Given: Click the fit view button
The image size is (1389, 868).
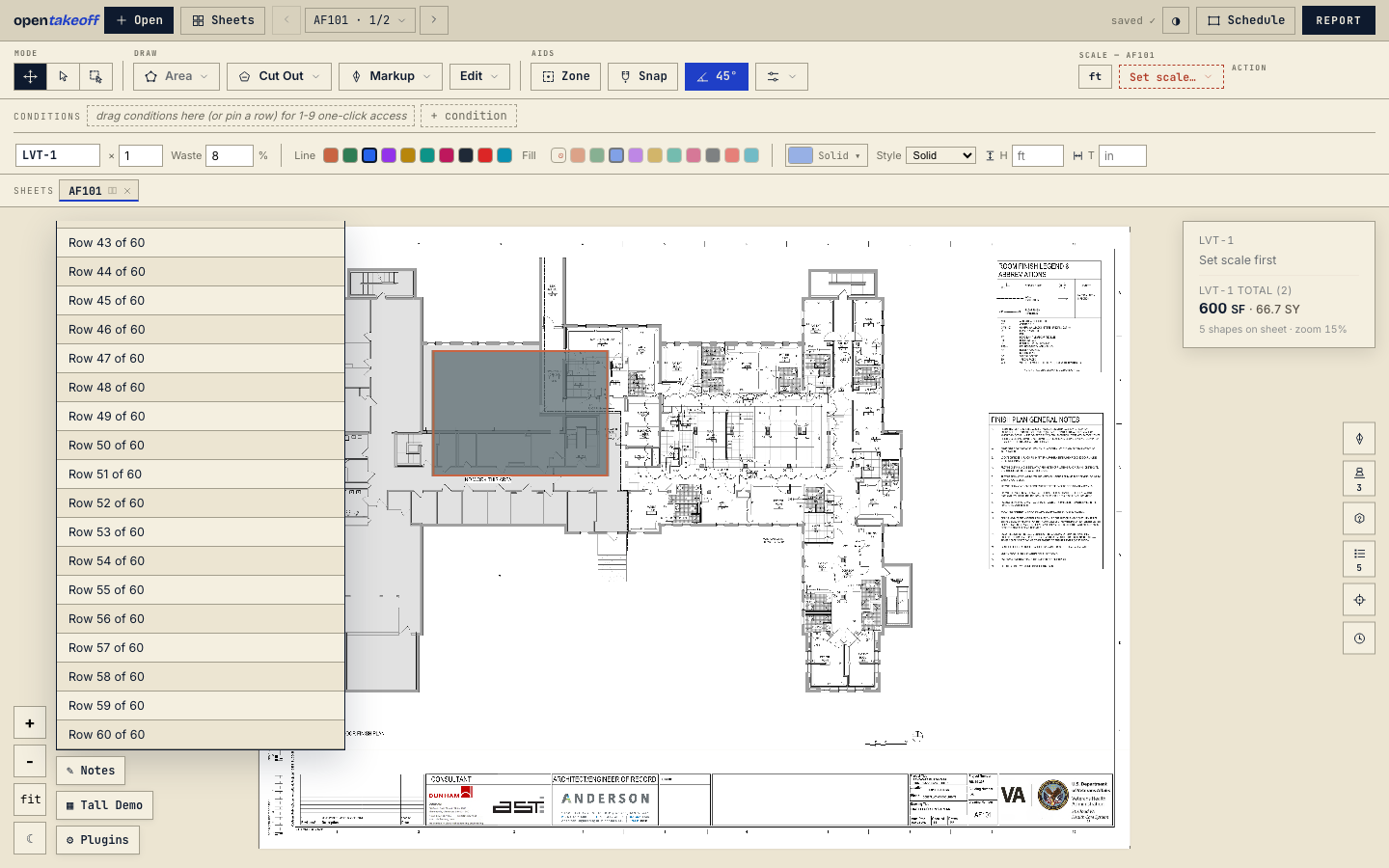Looking at the screenshot, I should click(x=30, y=800).
